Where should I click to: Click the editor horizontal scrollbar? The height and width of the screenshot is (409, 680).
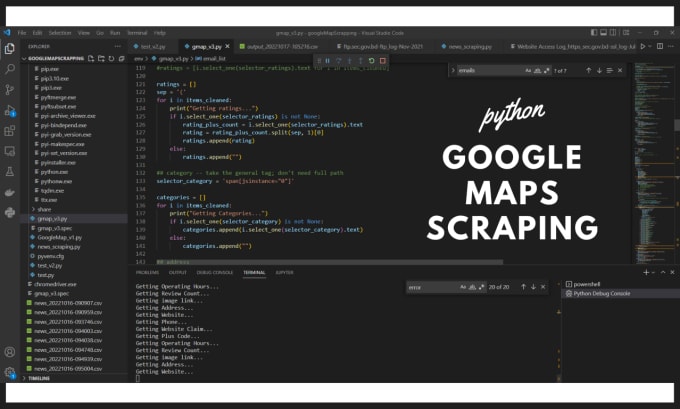(x=330, y=262)
